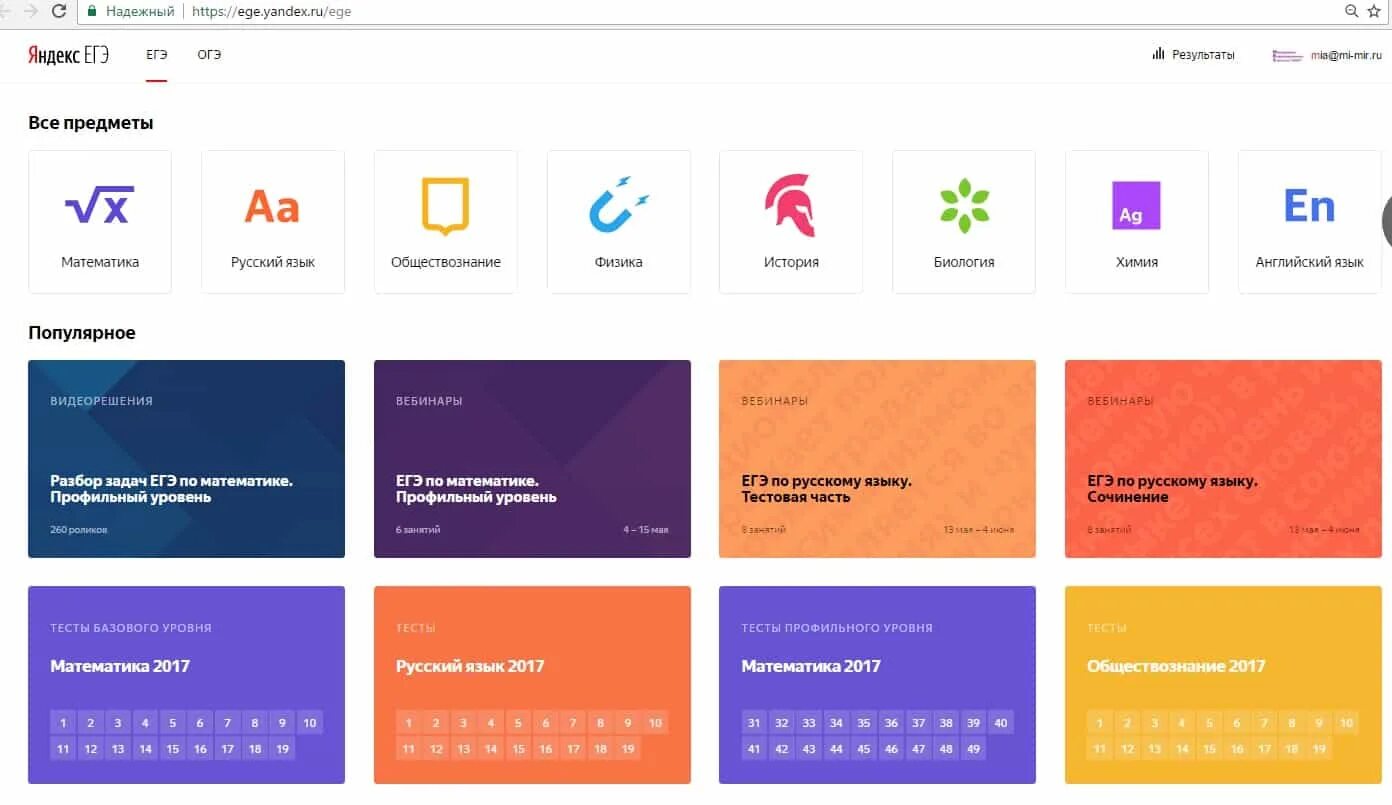Image resolution: width=1392 pixels, height=805 pixels.
Task: Select test 8 in Русский язык 2017
Action: pyautogui.click(x=600, y=723)
